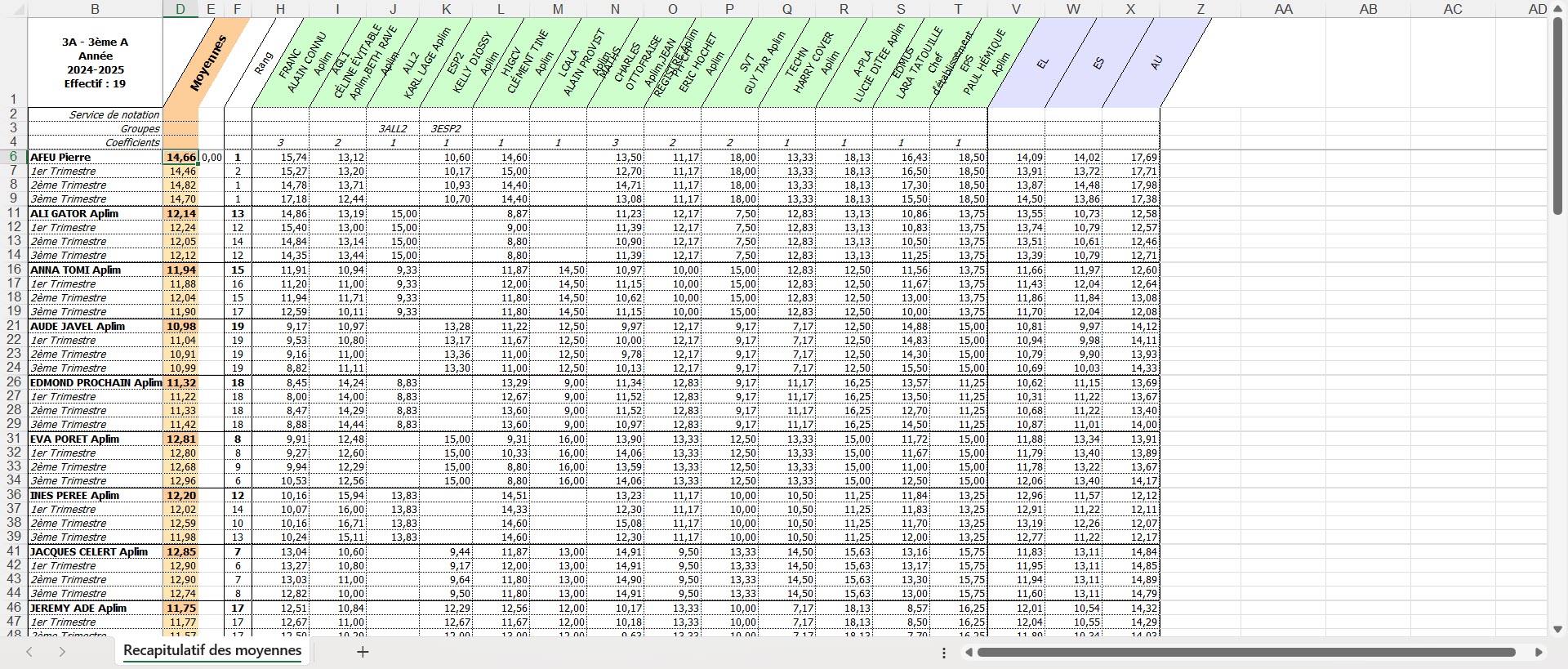Select AFEU Pierre's average 14,66

click(180, 157)
